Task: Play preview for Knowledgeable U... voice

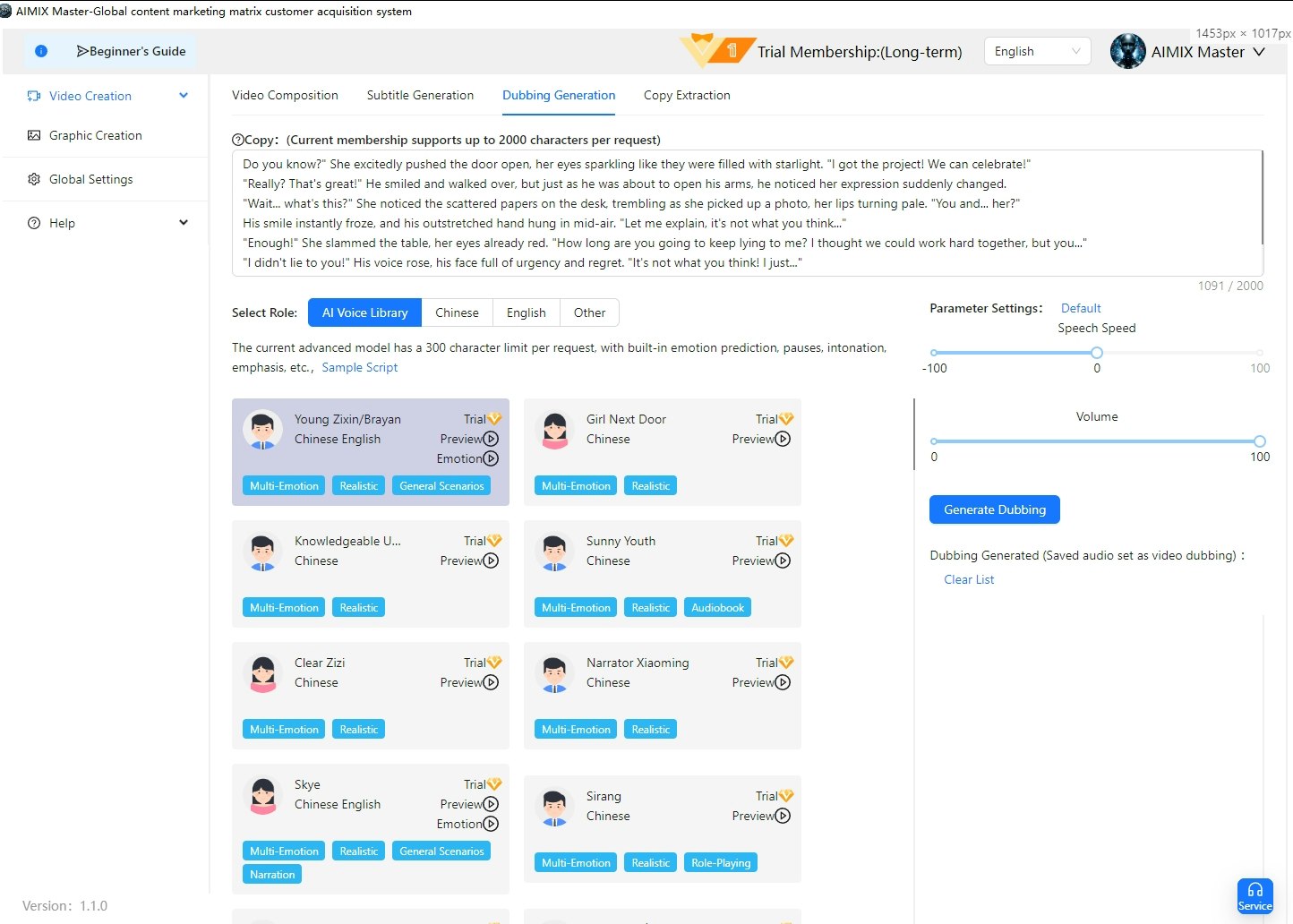Action: pos(491,560)
